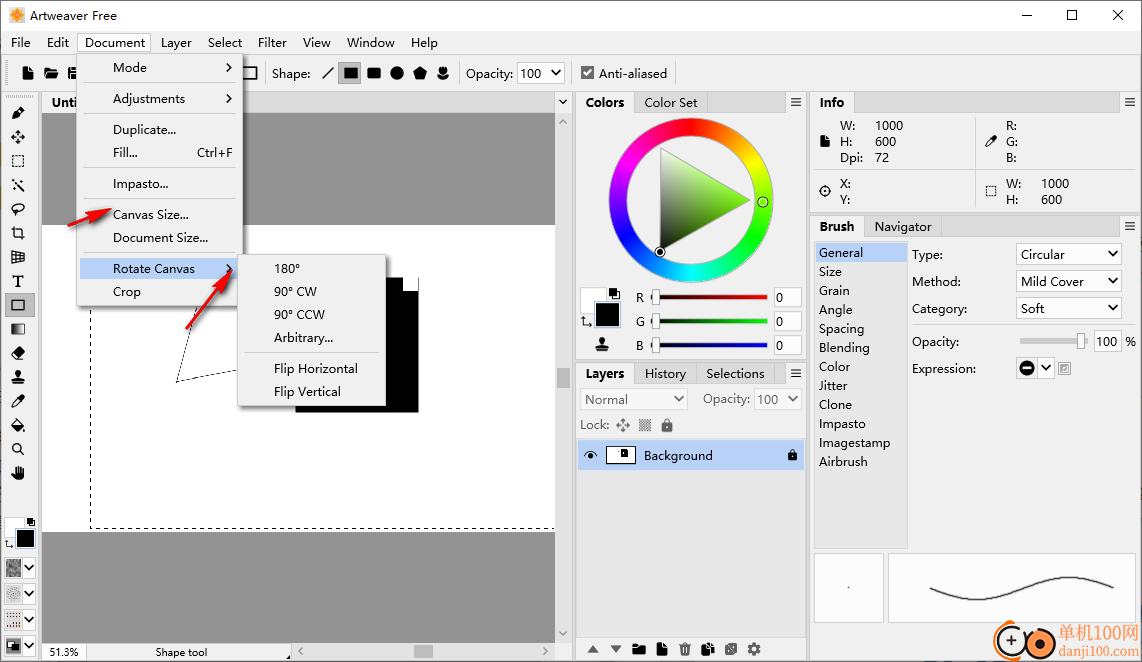The width and height of the screenshot is (1142, 662).
Task: Open the Category dropdown
Action: click(x=1068, y=308)
